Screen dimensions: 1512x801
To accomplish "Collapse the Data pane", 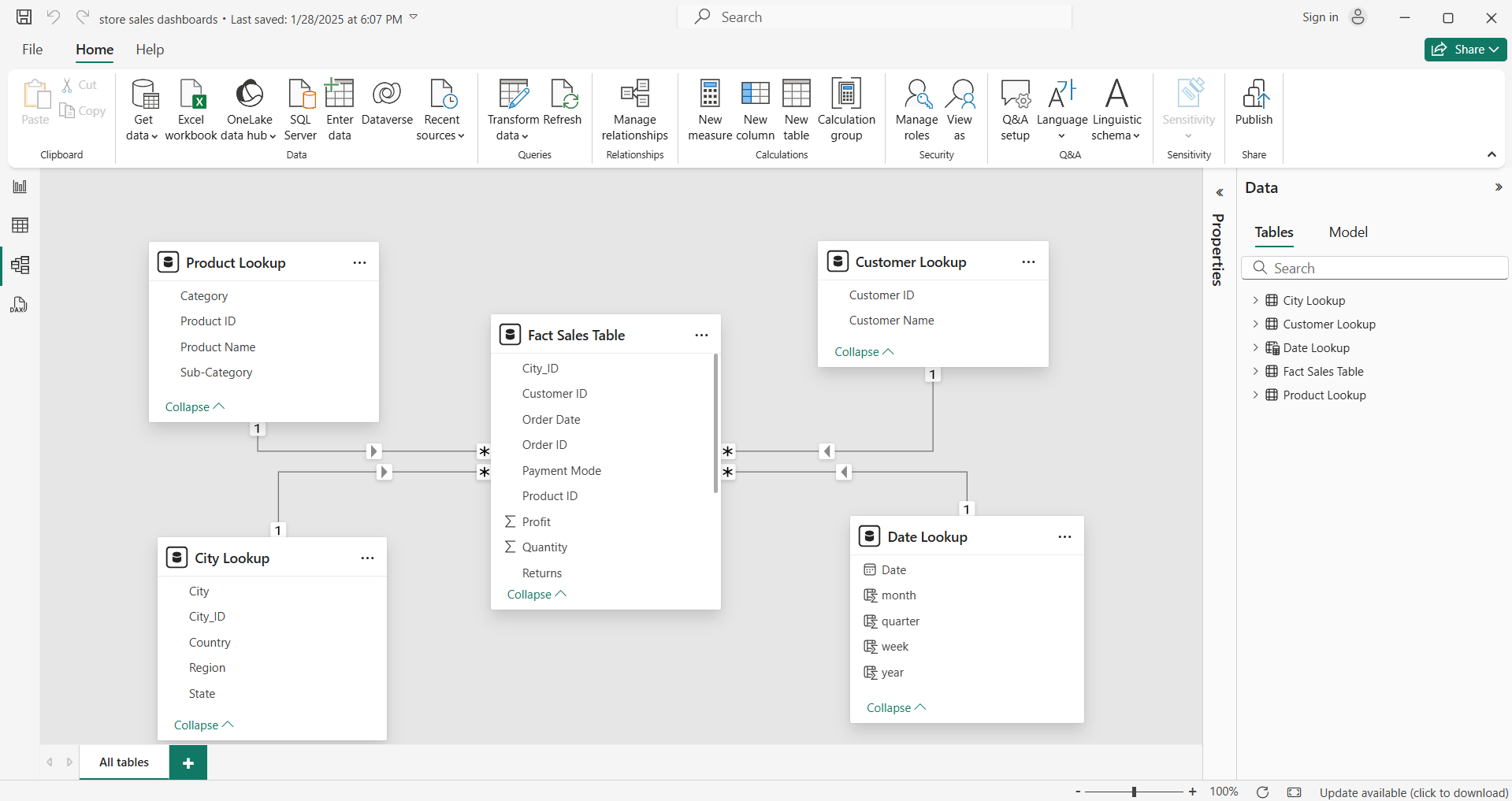I will (1499, 187).
